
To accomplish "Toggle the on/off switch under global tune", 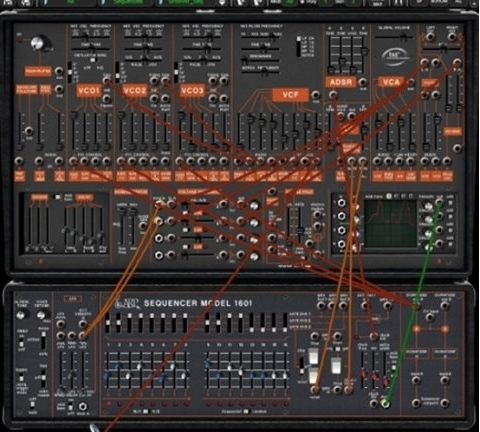I will (22, 342).
